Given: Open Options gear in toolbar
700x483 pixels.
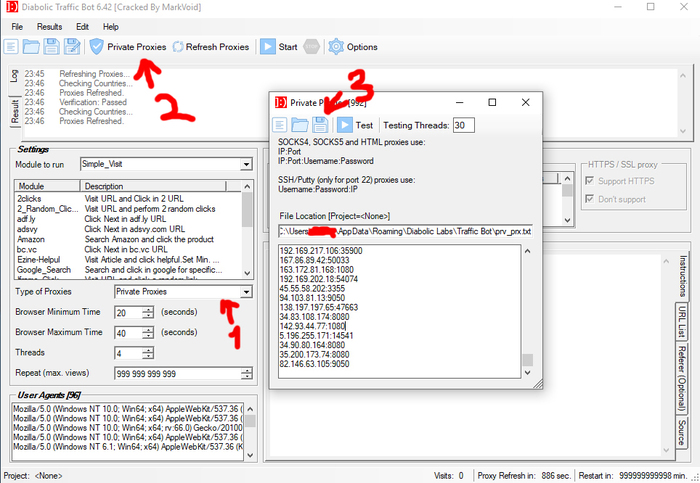Looking at the screenshot, I should pos(353,47).
